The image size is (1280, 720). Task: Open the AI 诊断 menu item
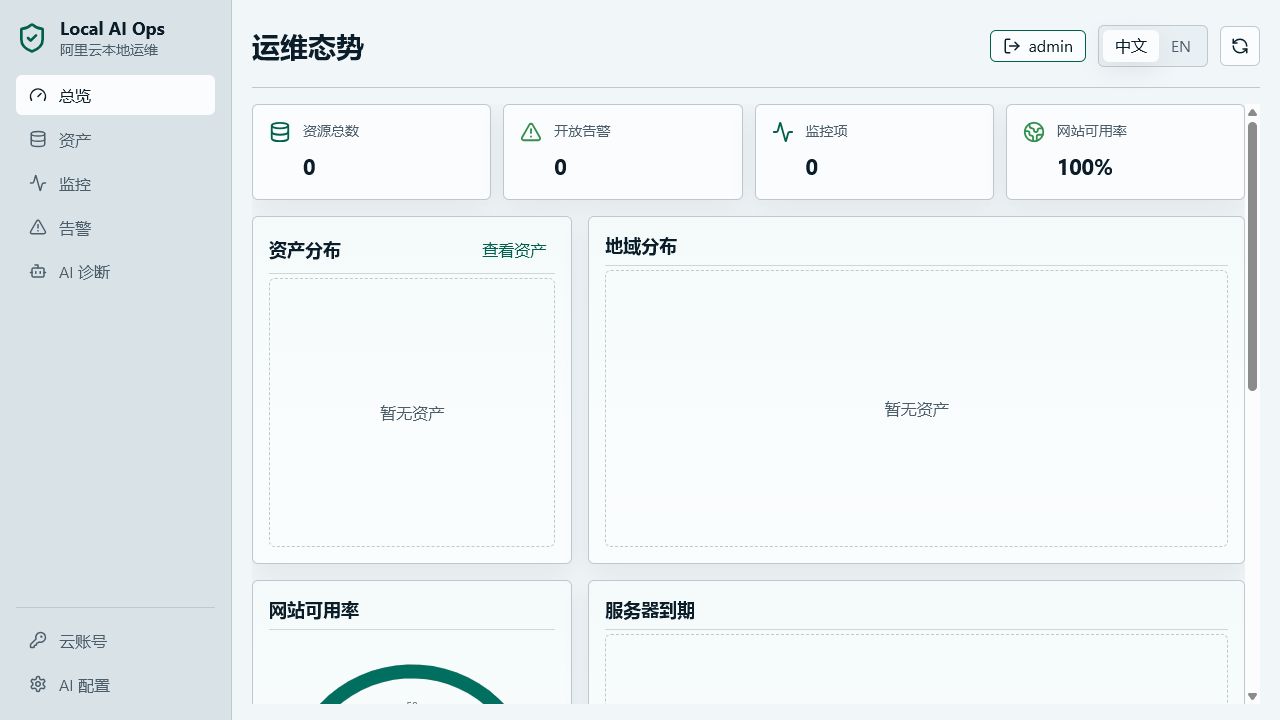click(x=115, y=272)
